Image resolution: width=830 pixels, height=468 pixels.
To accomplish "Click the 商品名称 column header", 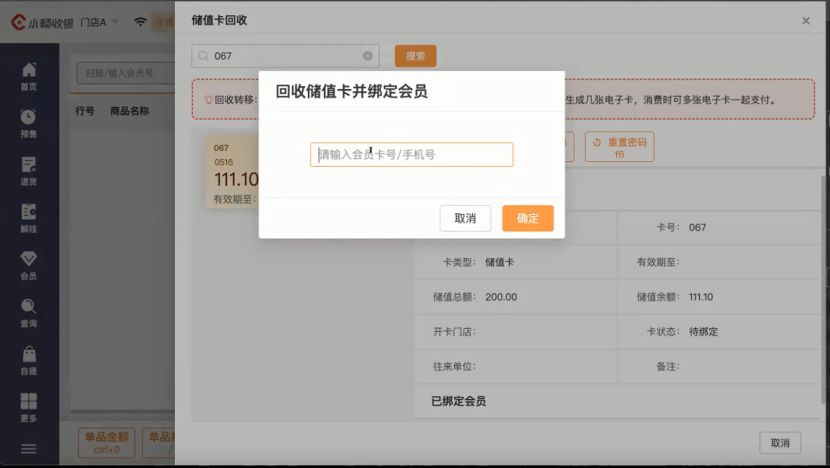I will pos(130,111).
